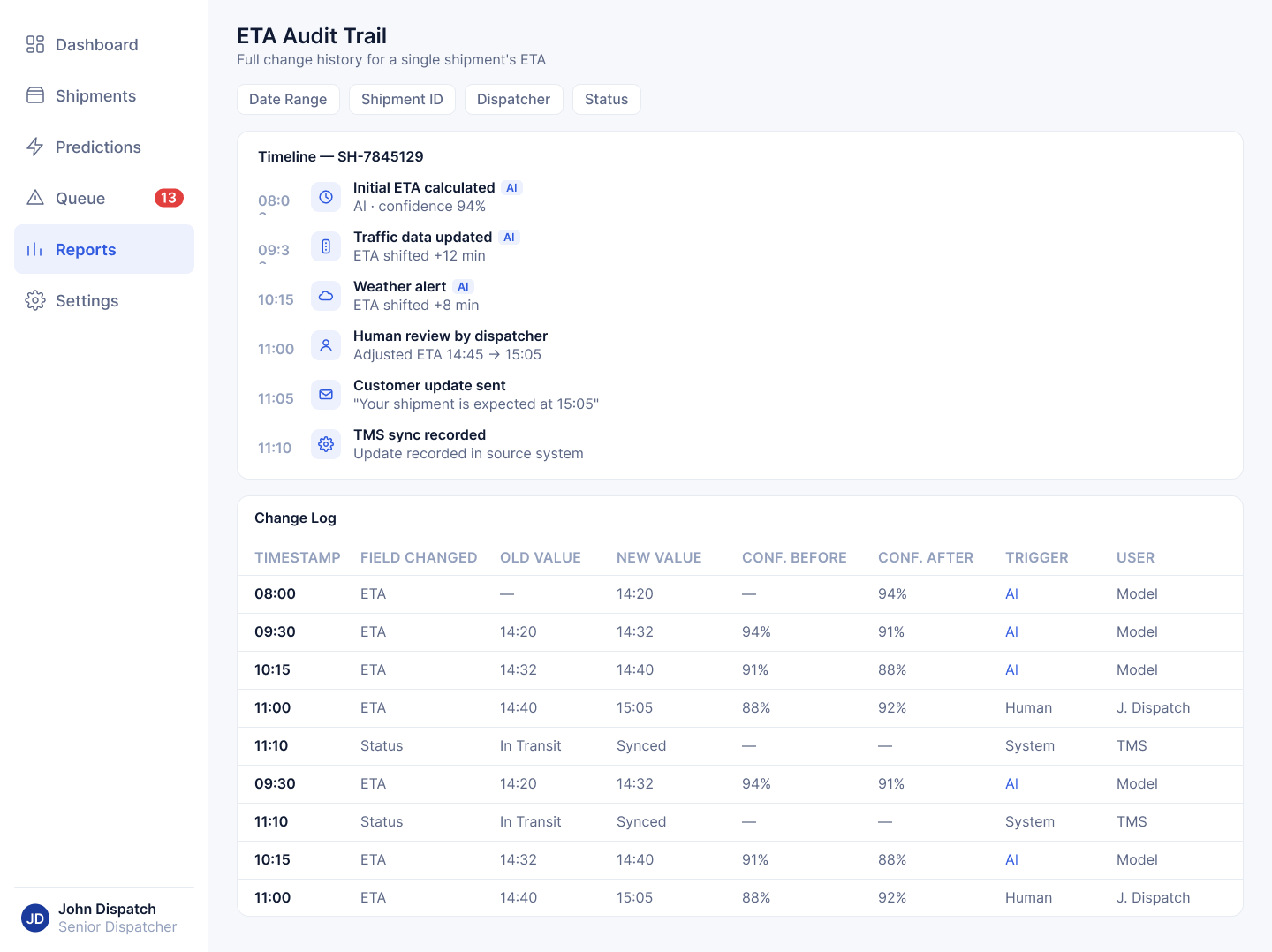Click 'Adjusted ETA 14:45 → 15:05' text

click(x=447, y=354)
